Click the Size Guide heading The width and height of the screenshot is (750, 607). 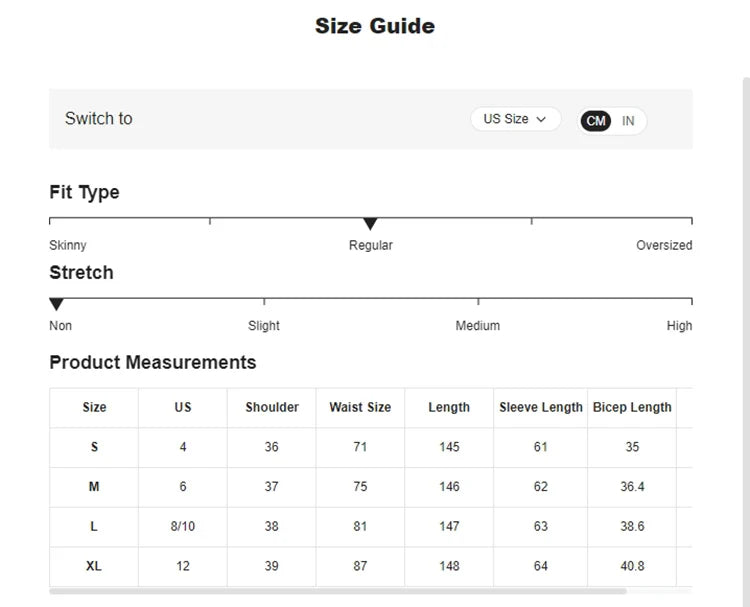pyautogui.click(x=375, y=26)
